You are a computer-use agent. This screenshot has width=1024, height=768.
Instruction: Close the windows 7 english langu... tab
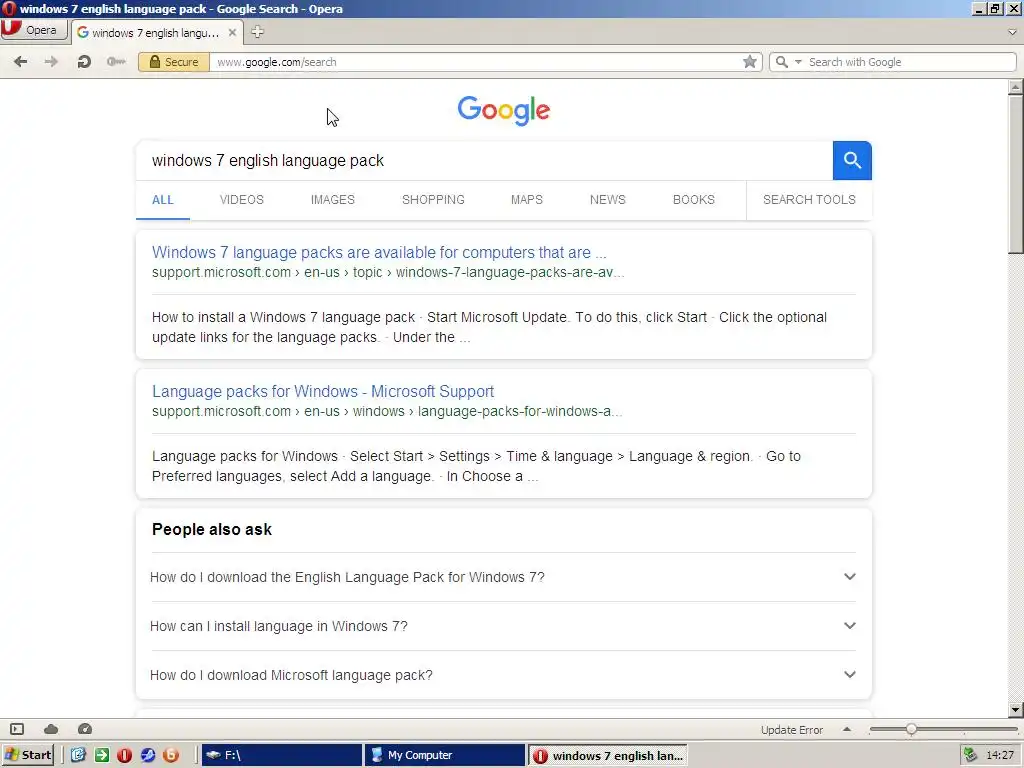pos(232,32)
